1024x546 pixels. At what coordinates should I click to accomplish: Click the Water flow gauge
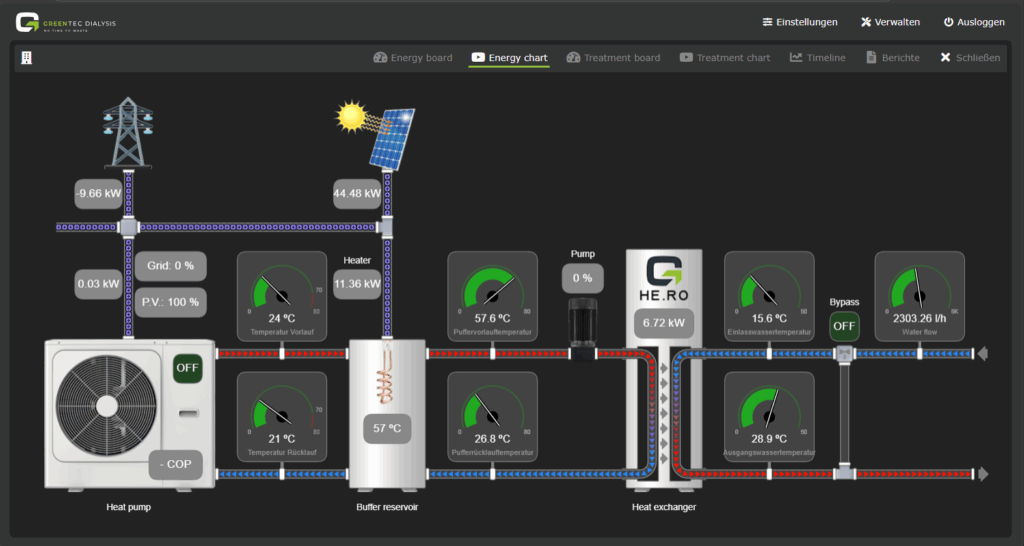(919, 295)
